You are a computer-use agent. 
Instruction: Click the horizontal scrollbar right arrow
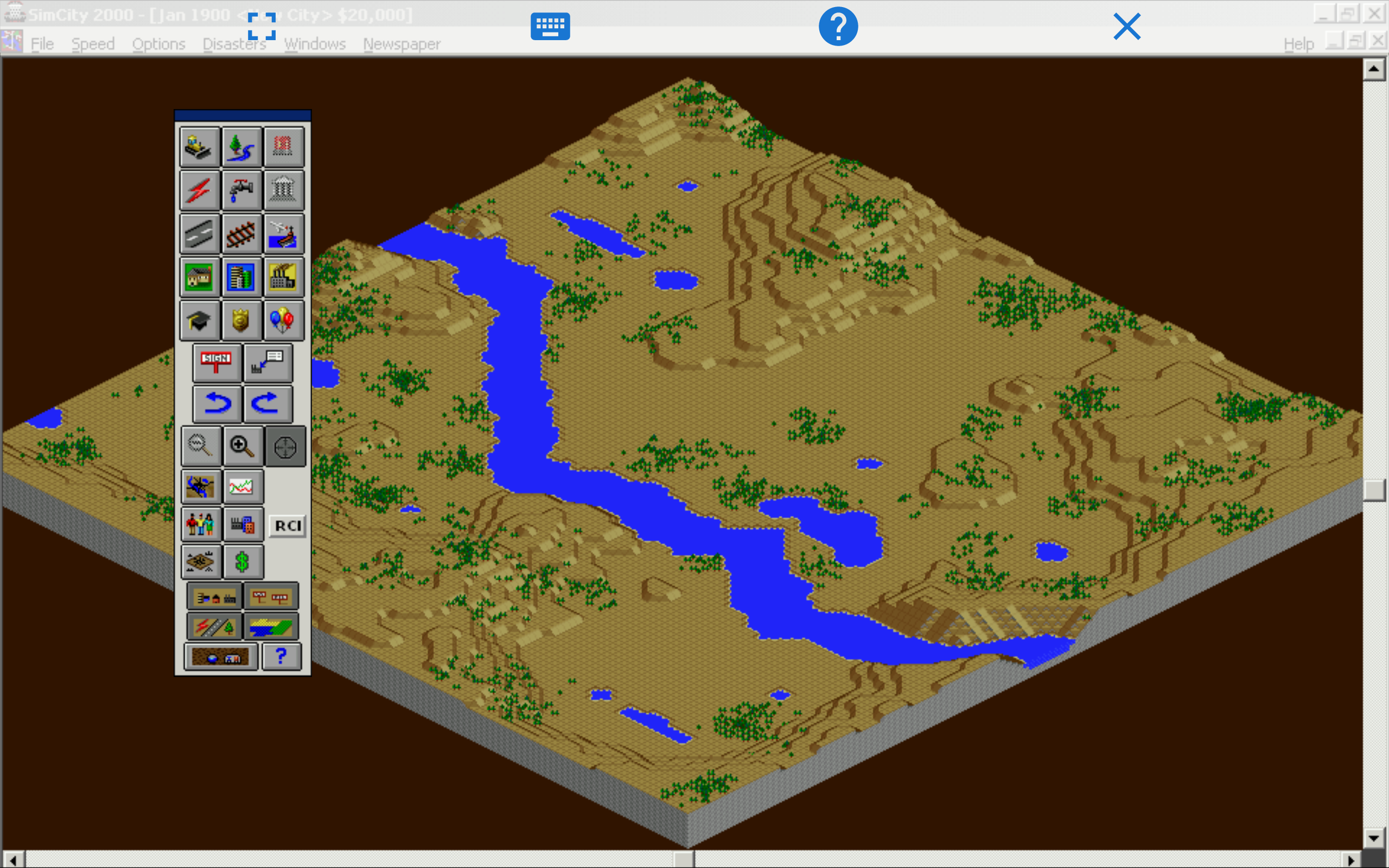[x=1350, y=859]
